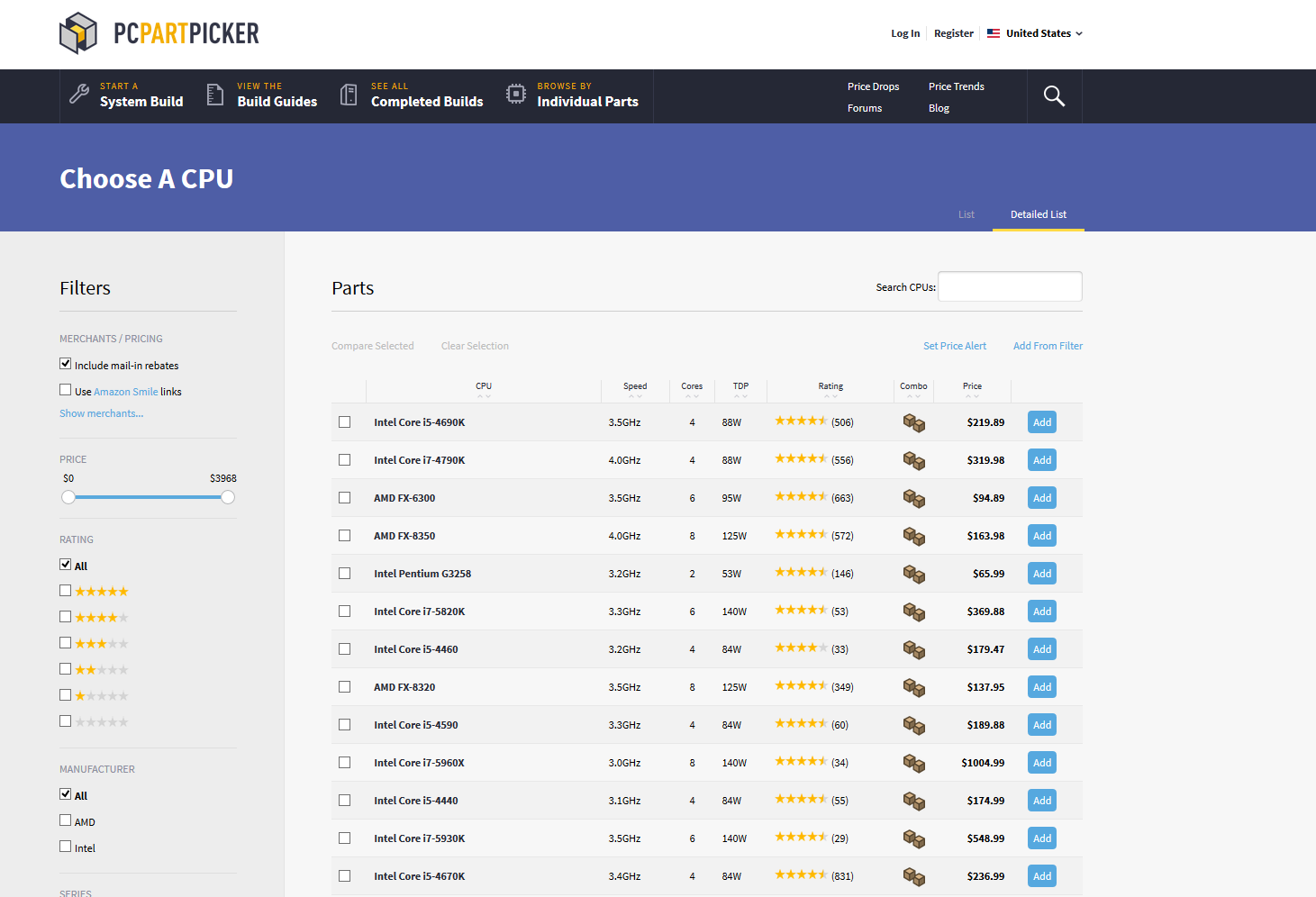Open Build Guides via the document icon
The width and height of the screenshot is (1316, 897).
214,94
